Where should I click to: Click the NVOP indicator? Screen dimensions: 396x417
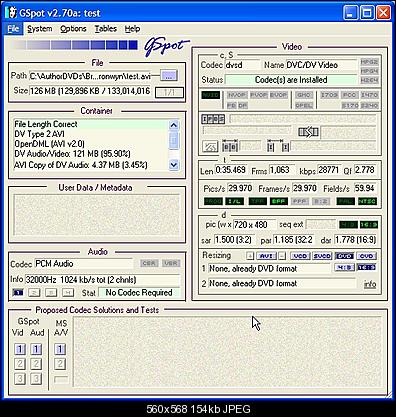tap(237, 95)
